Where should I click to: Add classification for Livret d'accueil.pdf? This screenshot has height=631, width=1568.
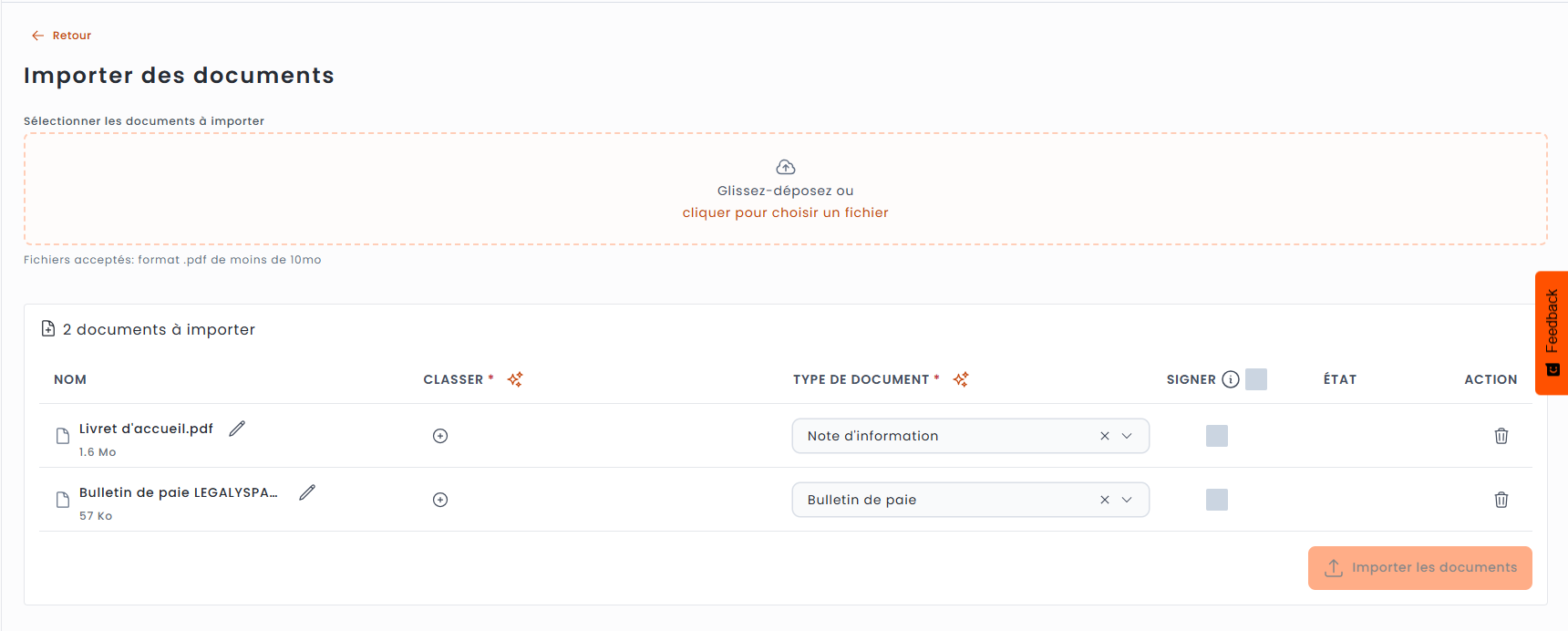[x=440, y=436]
